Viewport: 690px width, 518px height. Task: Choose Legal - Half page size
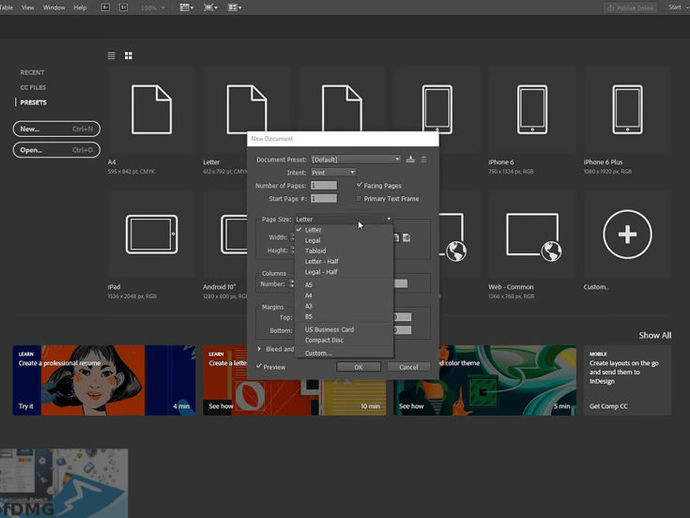[344, 272]
